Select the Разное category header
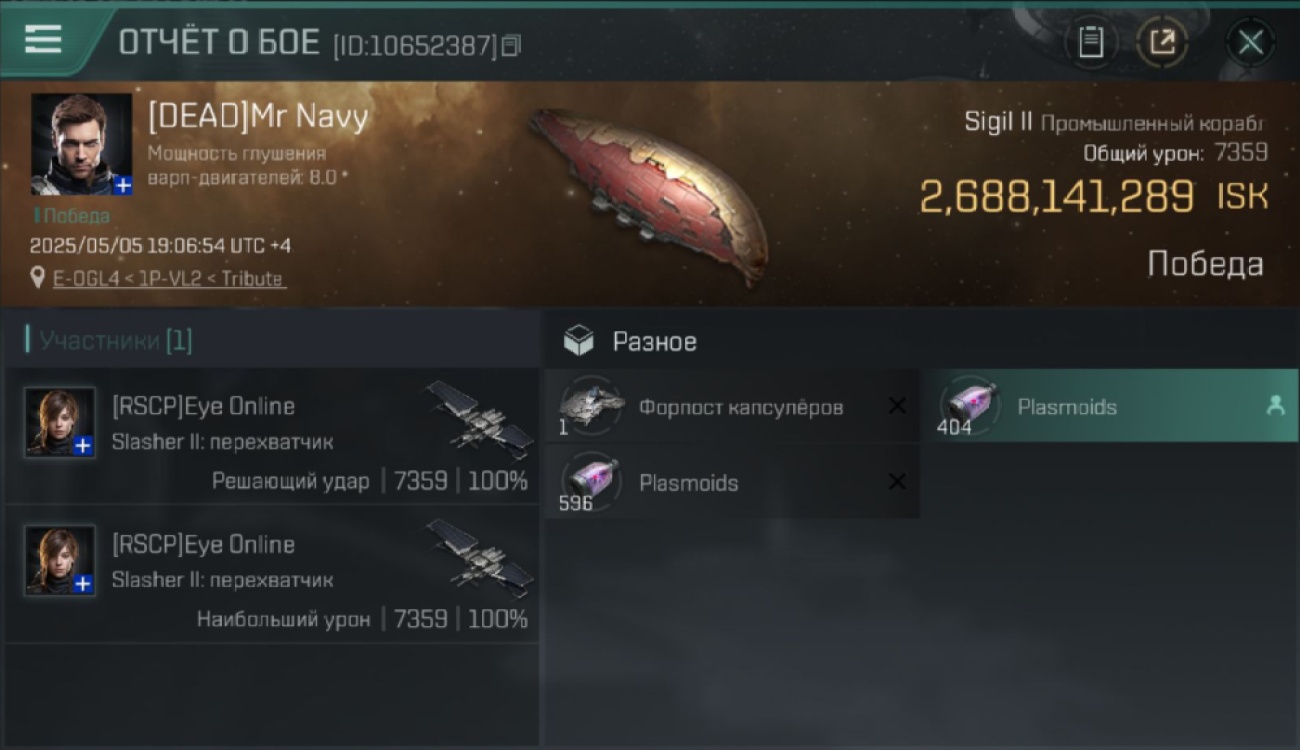This screenshot has height=750, width=1300. pyautogui.click(x=655, y=342)
